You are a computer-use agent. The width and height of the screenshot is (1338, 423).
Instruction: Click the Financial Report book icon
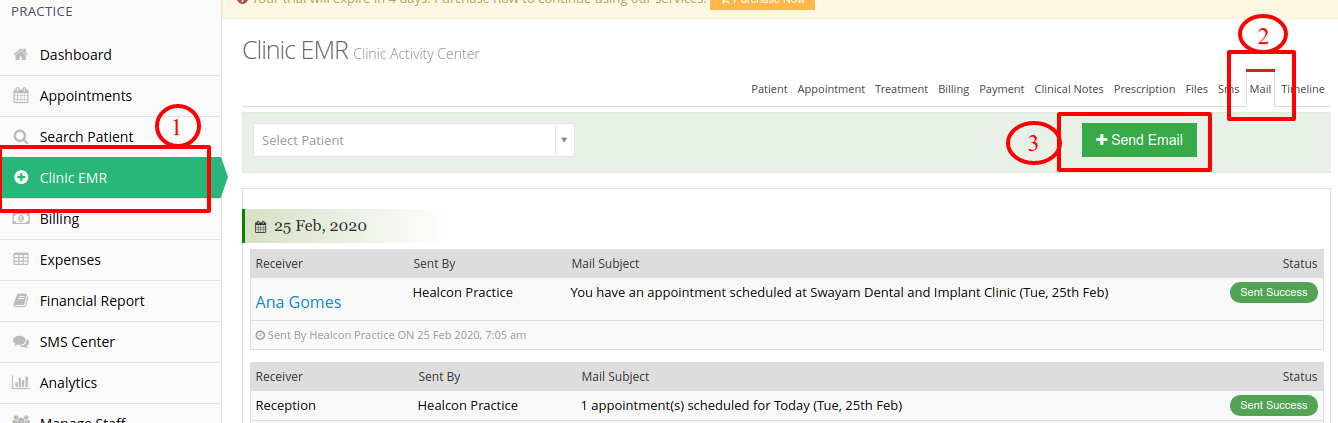coord(20,301)
